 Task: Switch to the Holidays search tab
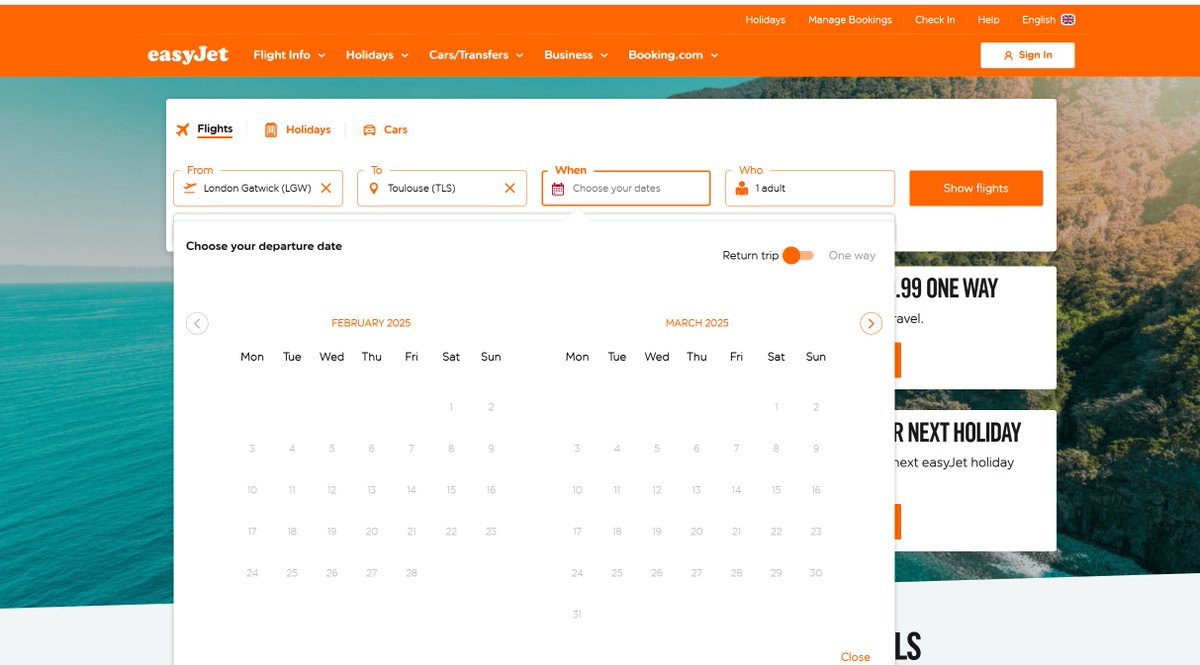click(297, 129)
